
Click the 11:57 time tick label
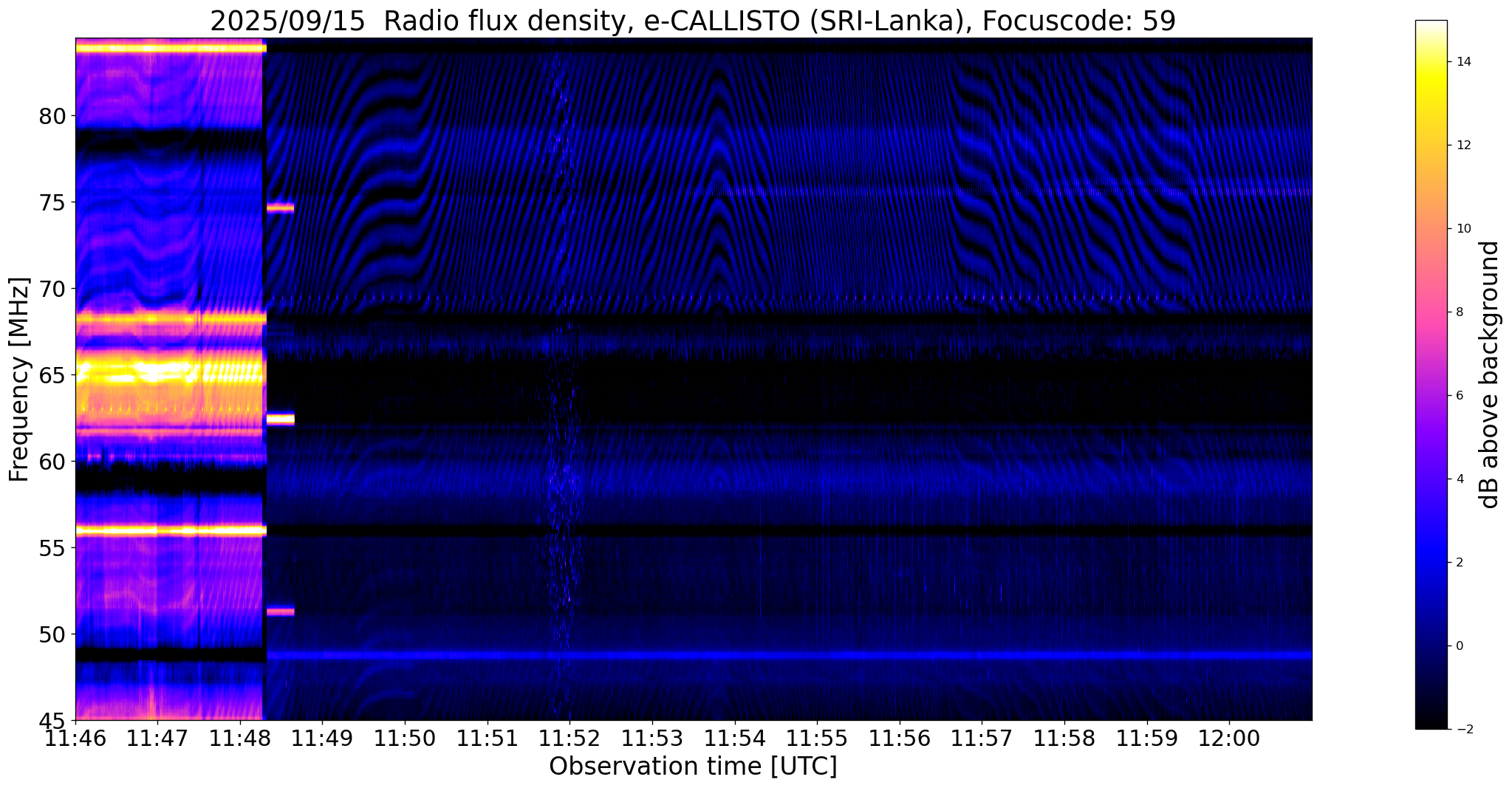click(x=982, y=739)
